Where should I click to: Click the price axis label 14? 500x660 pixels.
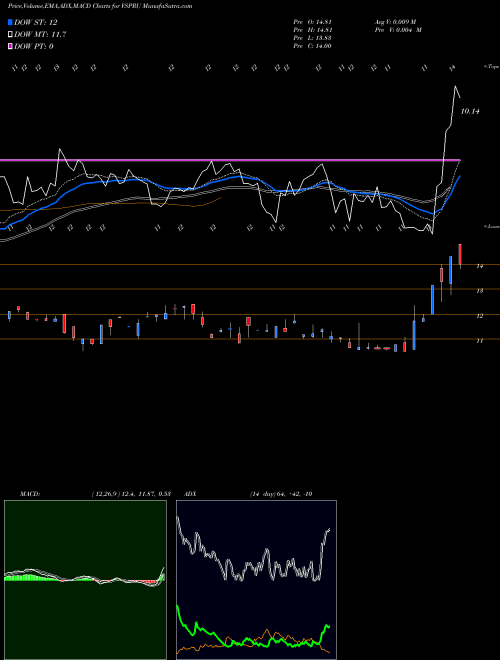tap(479, 266)
